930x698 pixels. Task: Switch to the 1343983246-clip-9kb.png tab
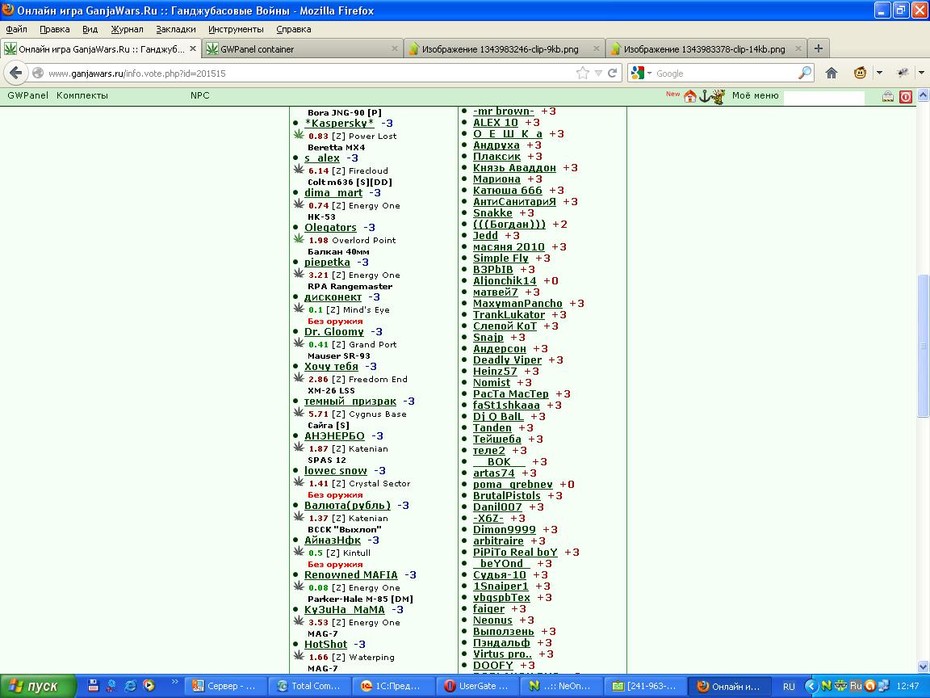[x=504, y=49]
